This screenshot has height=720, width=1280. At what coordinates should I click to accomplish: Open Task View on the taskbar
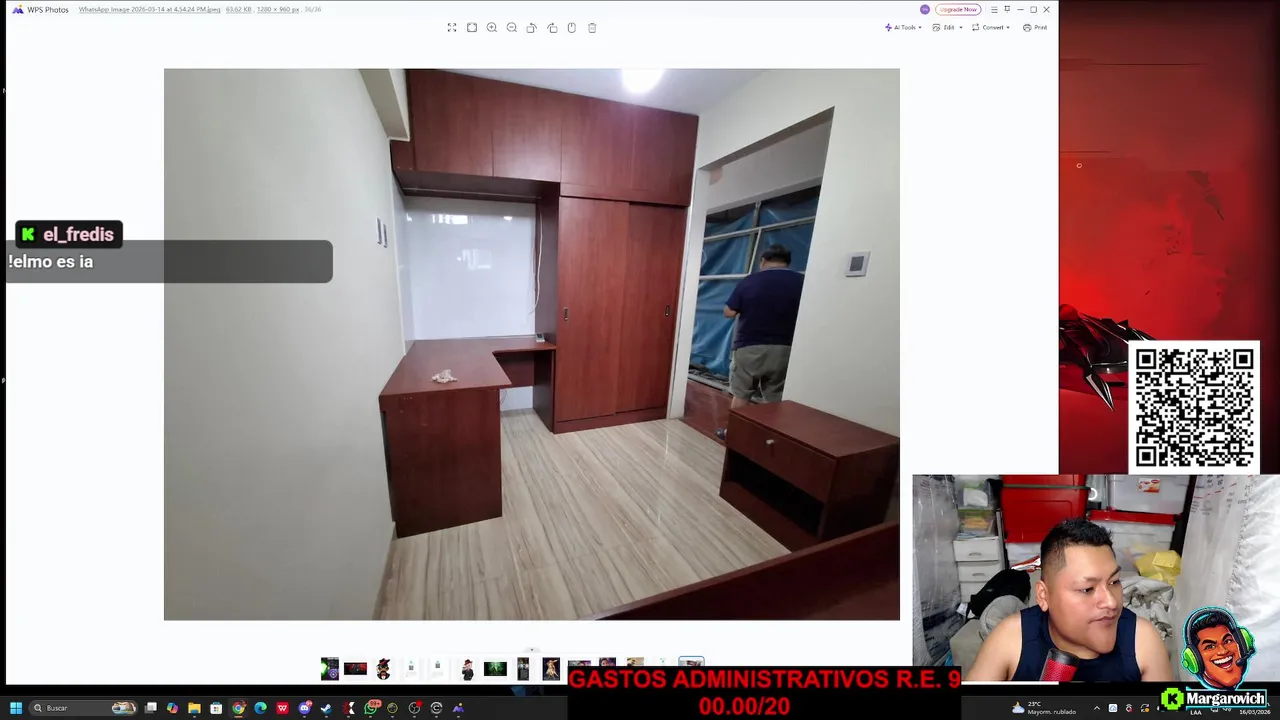pos(150,708)
